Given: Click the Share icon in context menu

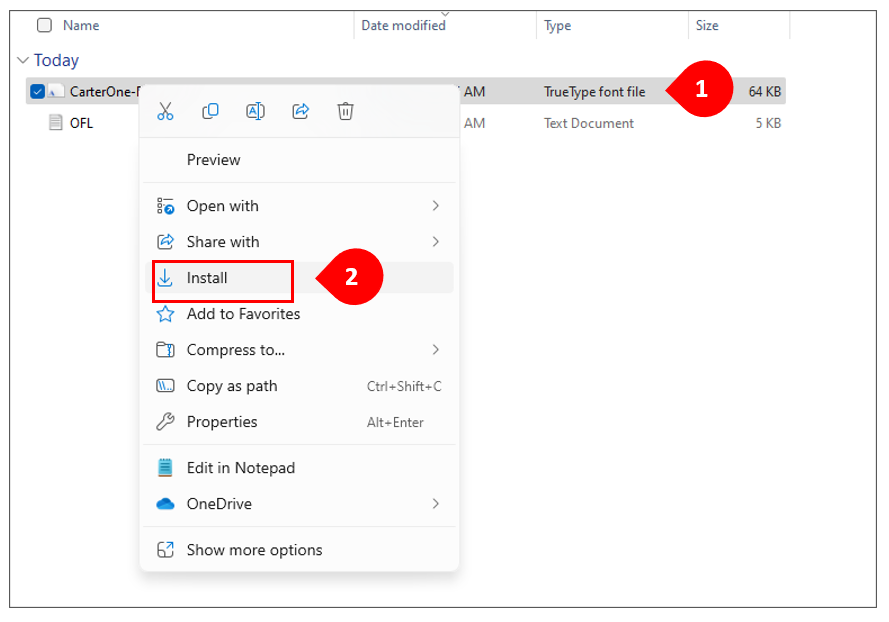Looking at the screenshot, I should click(x=300, y=111).
